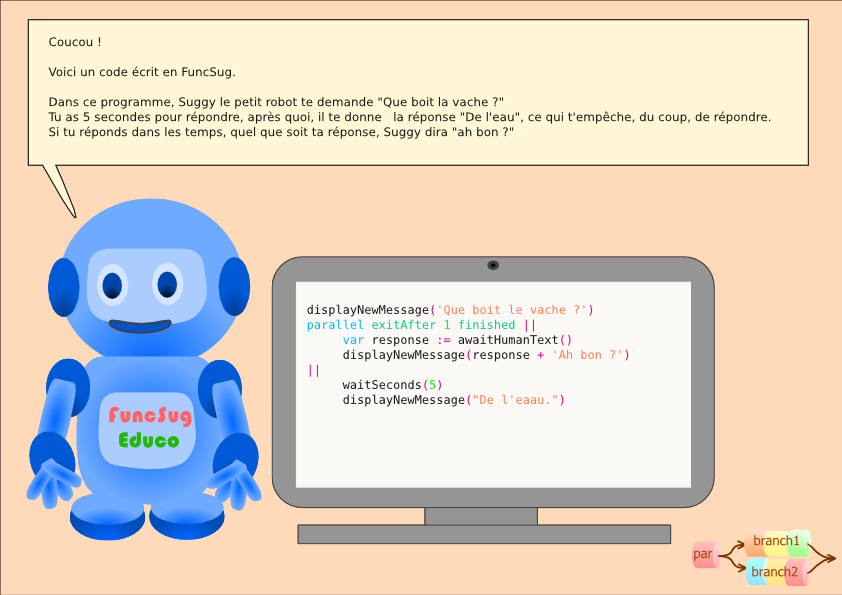
Task: Click the awaitHumanText() function call
Action: [514, 339]
